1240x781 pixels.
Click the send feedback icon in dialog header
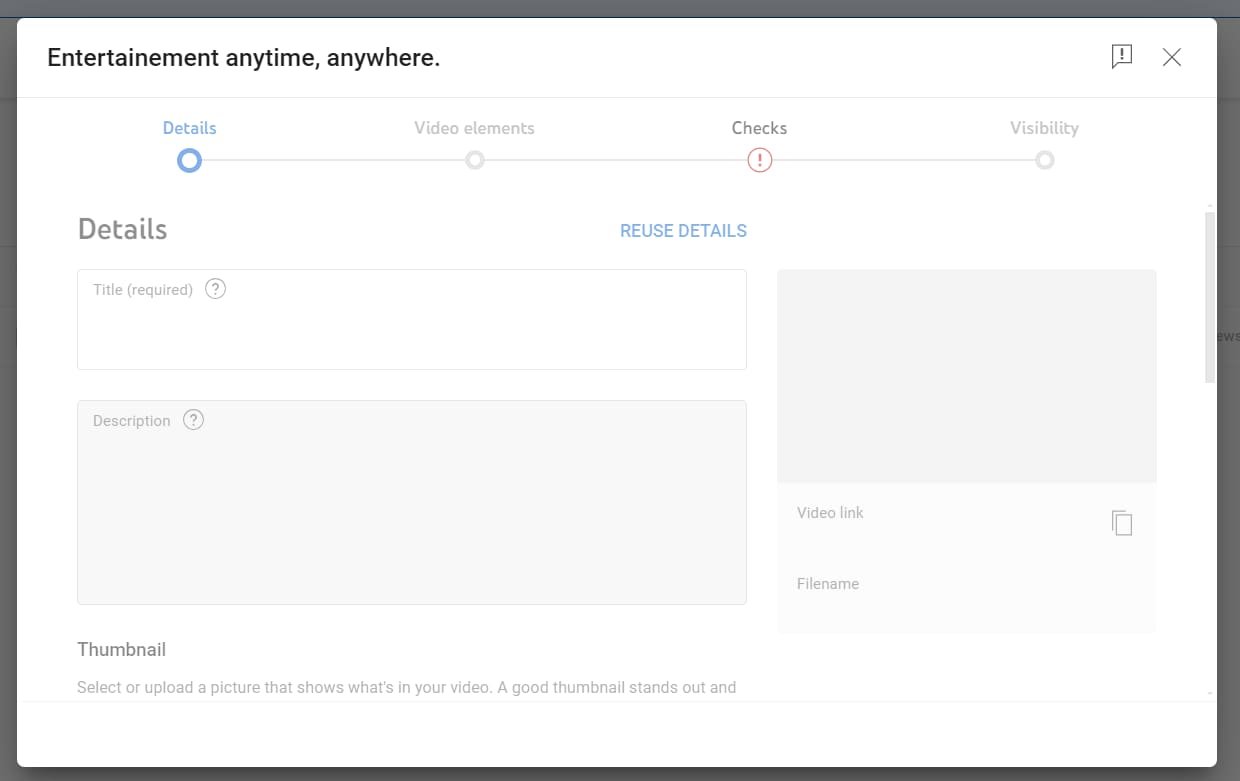[1122, 57]
